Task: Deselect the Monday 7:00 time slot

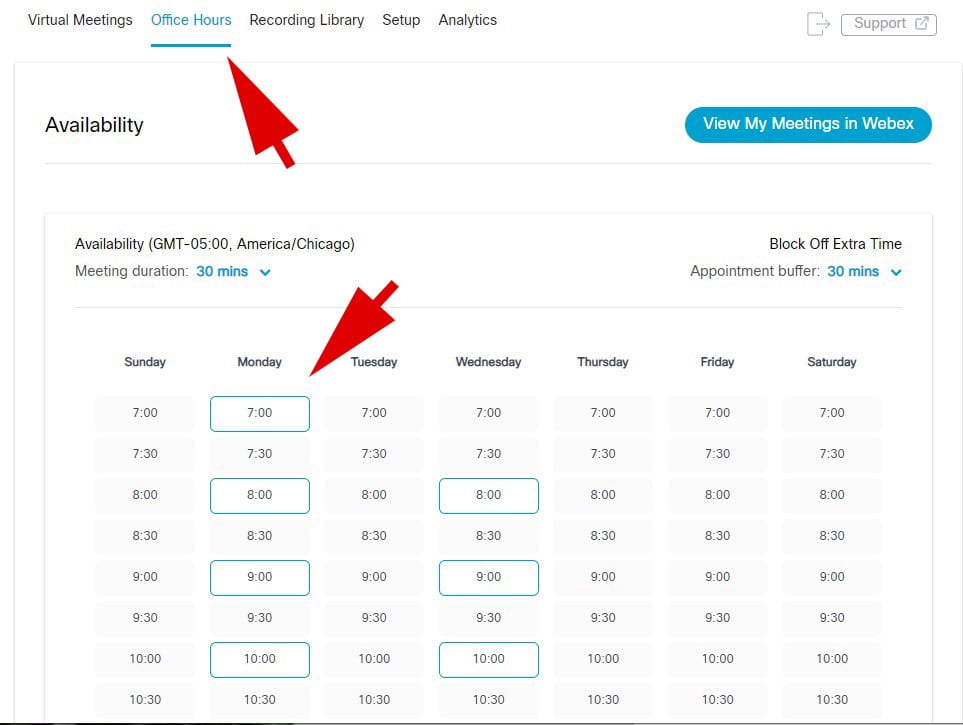Action: pyautogui.click(x=260, y=413)
